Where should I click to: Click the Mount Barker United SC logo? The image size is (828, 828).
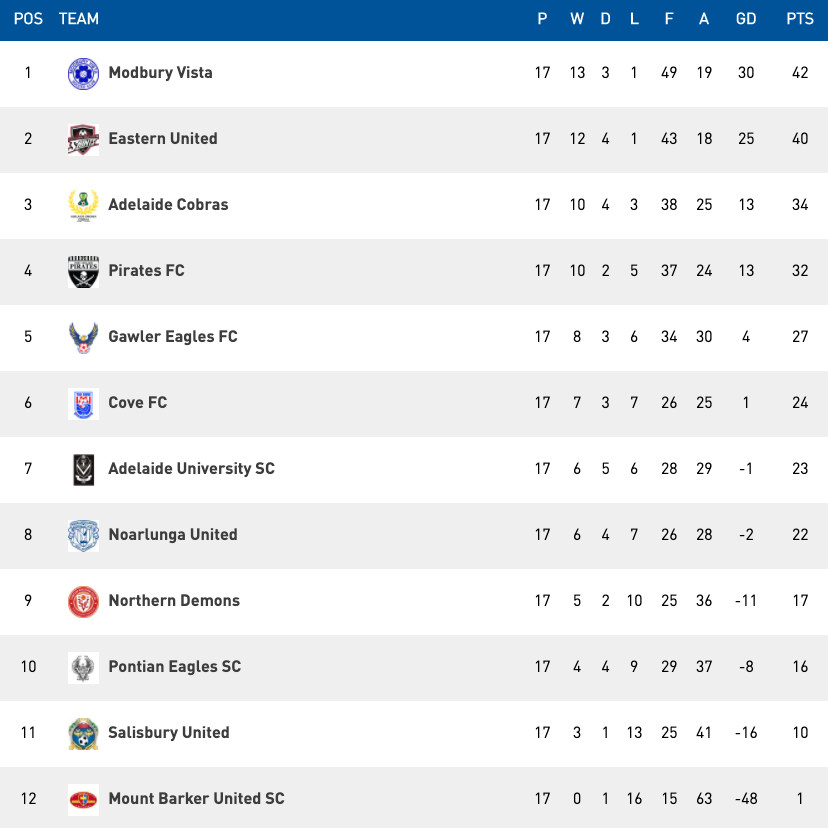click(83, 799)
